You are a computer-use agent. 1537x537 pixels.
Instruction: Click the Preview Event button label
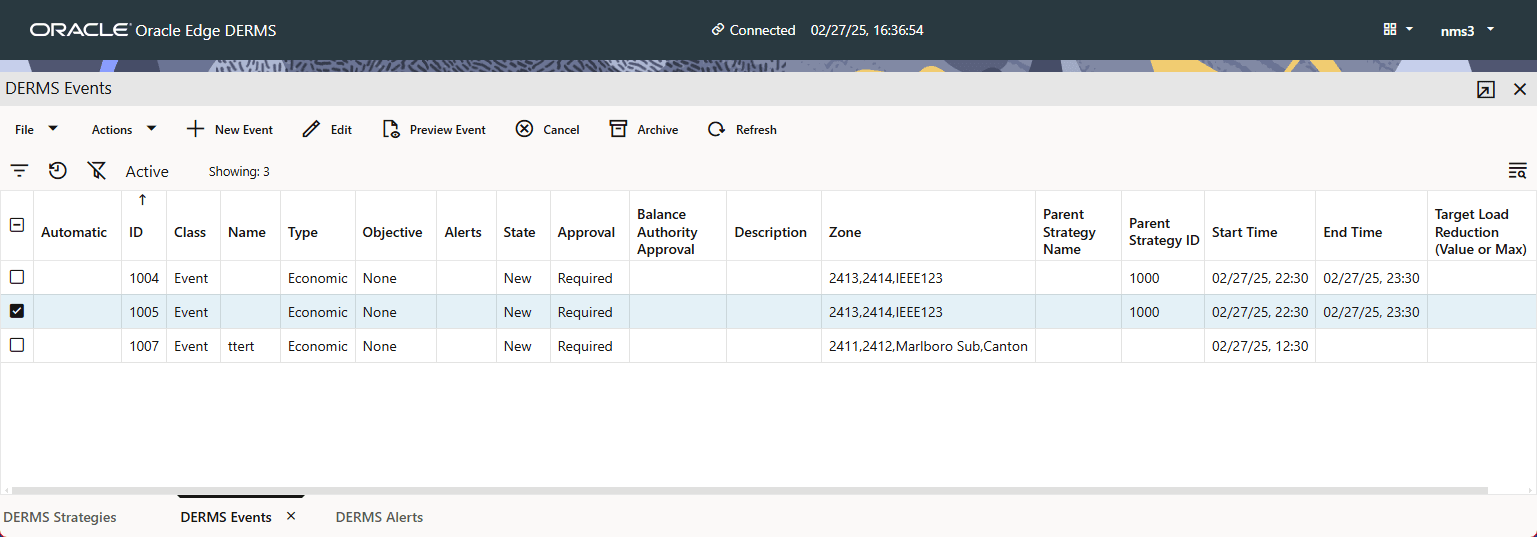pos(448,130)
